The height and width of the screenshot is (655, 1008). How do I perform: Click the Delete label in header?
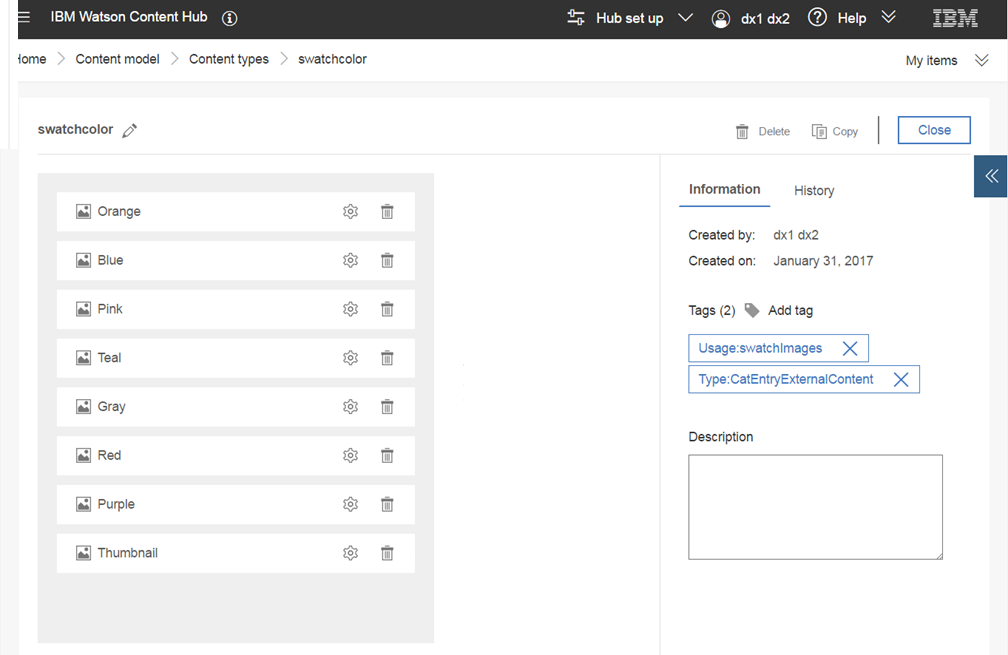(x=774, y=132)
